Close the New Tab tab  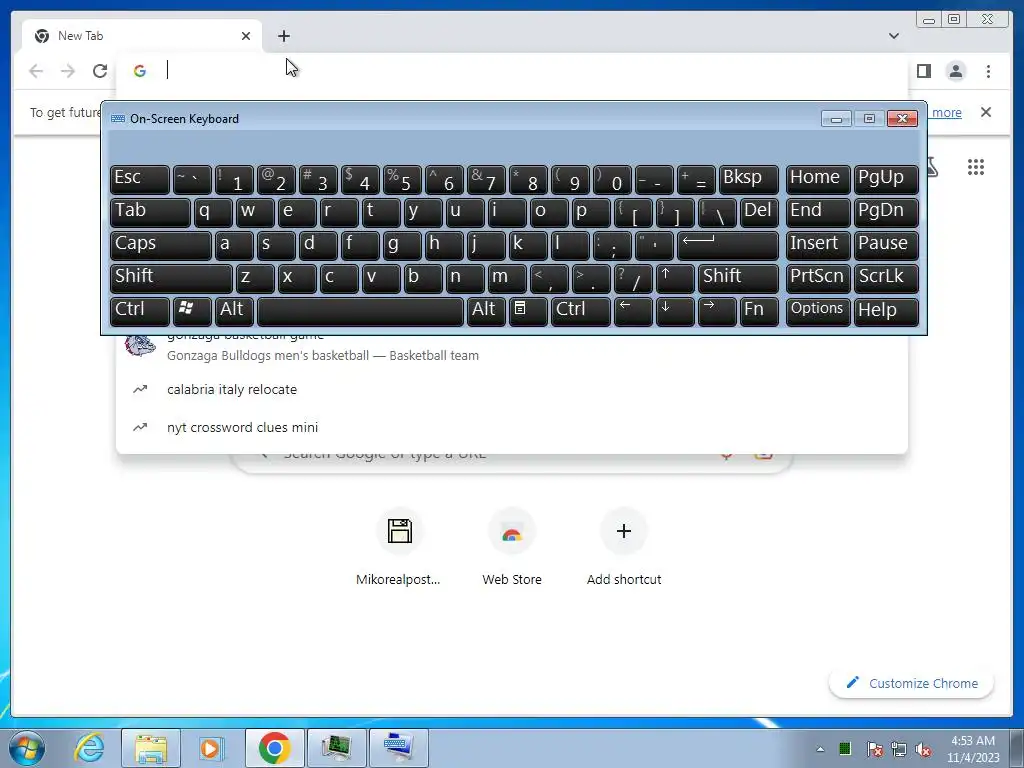click(246, 36)
